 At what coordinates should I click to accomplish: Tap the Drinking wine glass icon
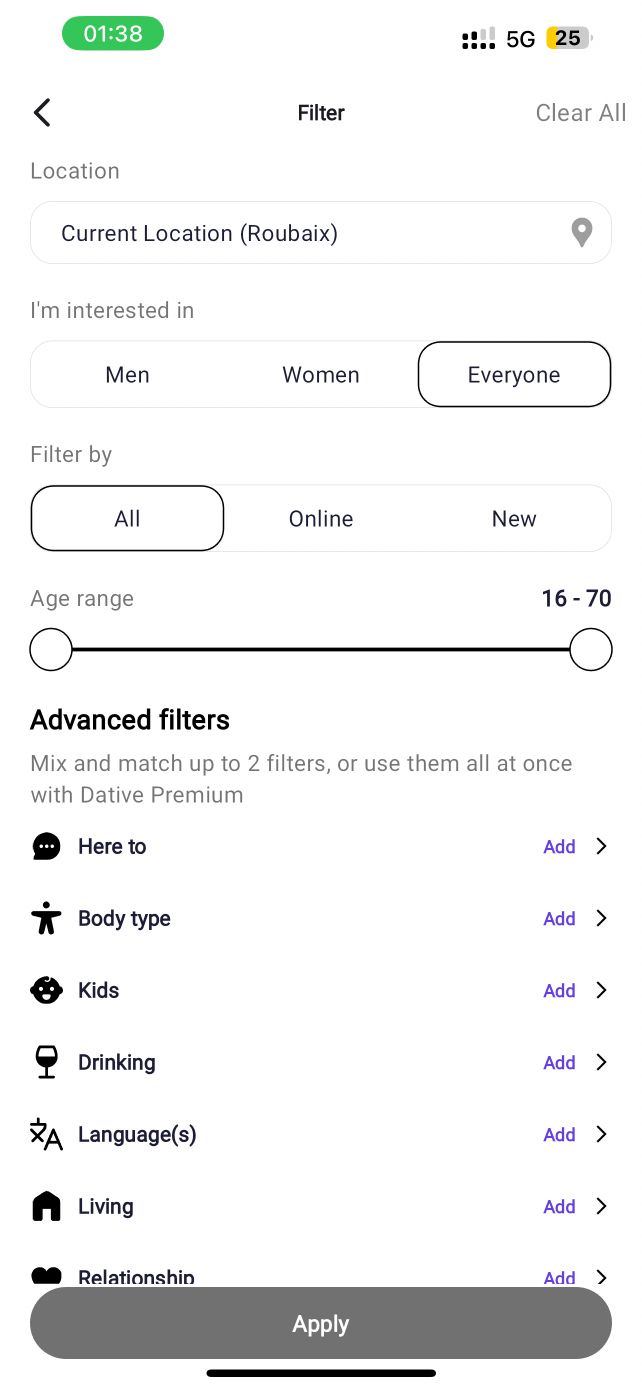tap(46, 1063)
